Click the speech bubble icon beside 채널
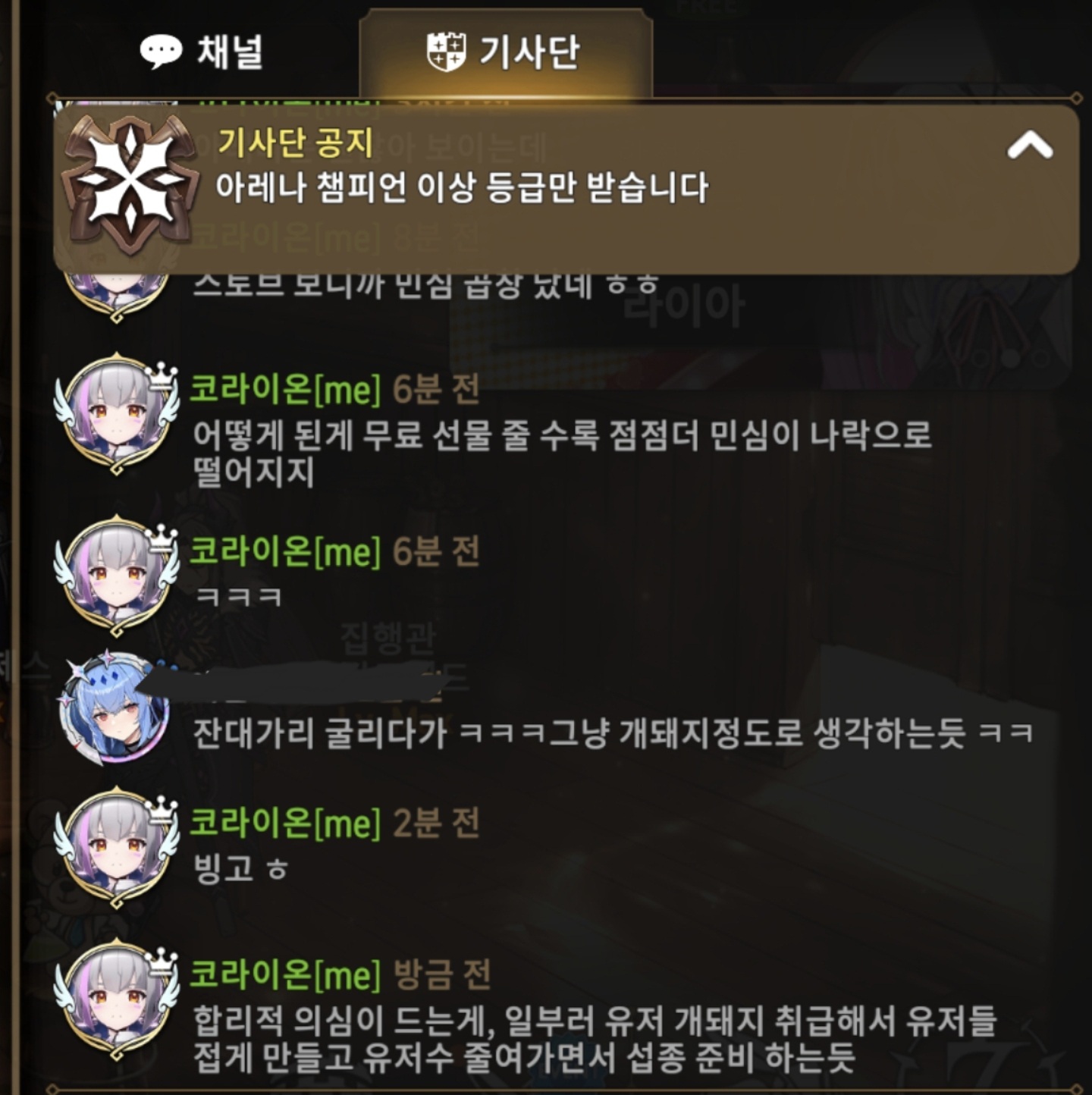The image size is (1092, 1095). 161,52
